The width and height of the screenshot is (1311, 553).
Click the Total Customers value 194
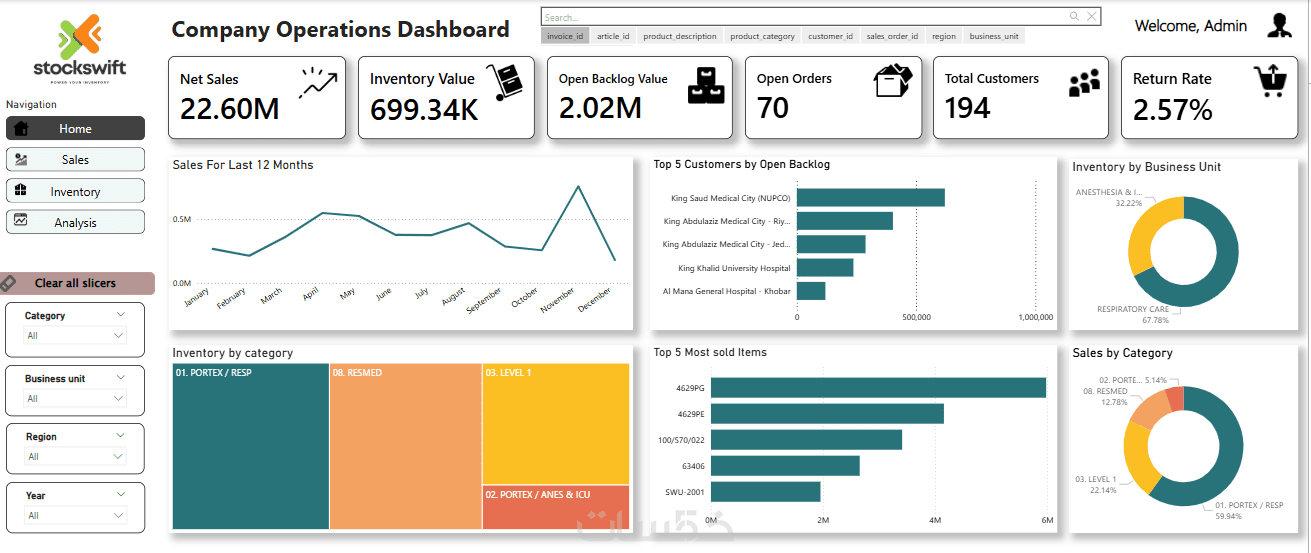967,107
